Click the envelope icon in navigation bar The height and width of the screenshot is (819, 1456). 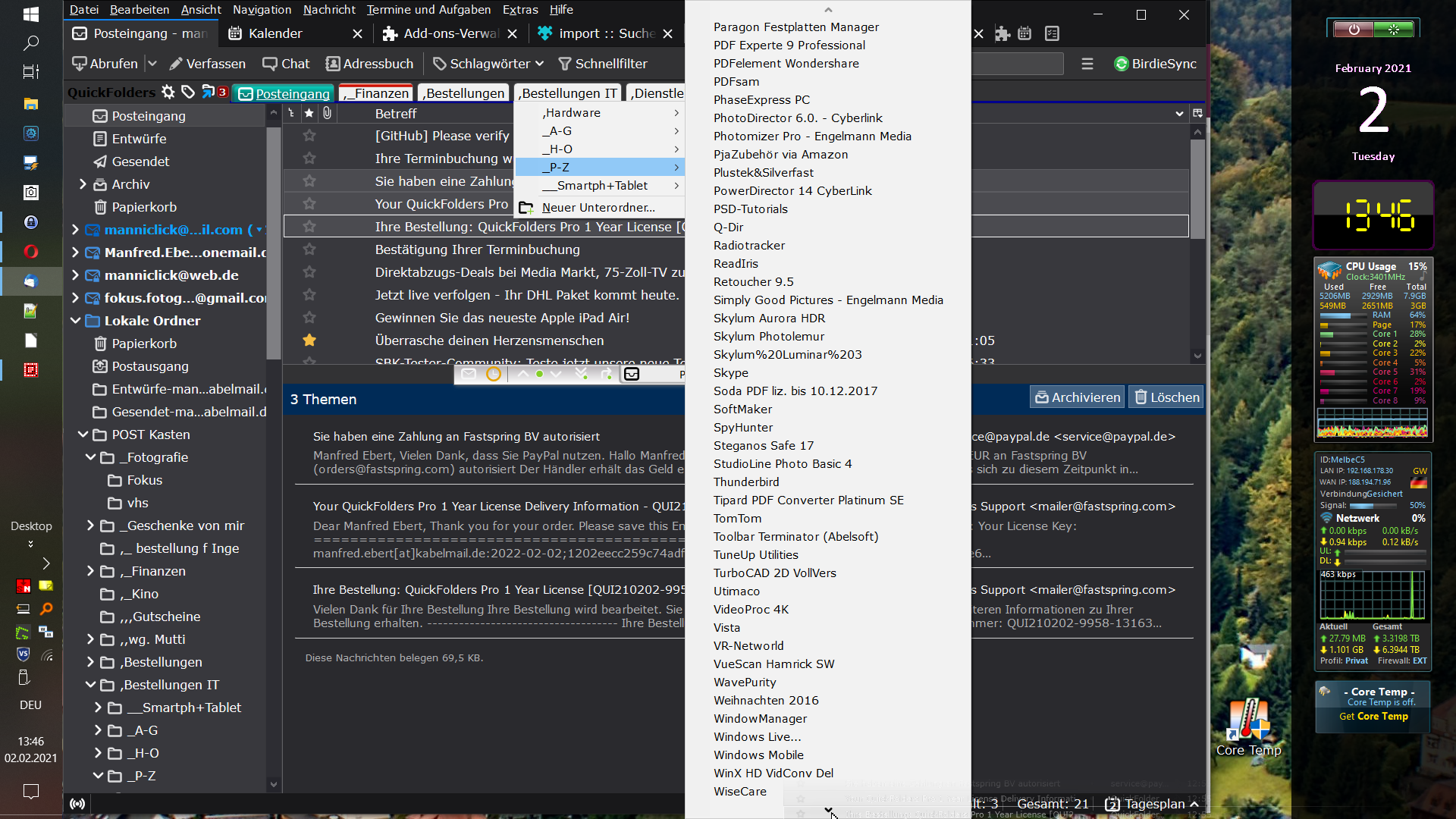click(469, 374)
